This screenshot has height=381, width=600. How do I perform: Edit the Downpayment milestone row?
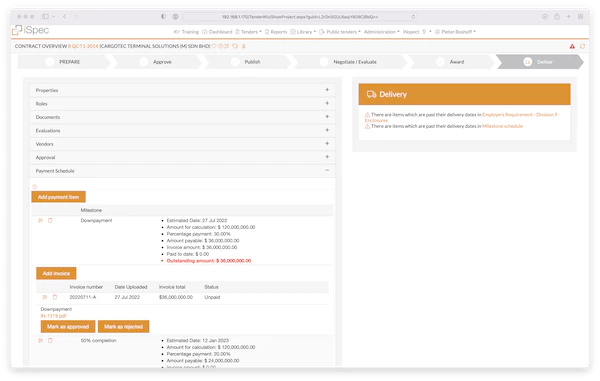(x=40, y=220)
